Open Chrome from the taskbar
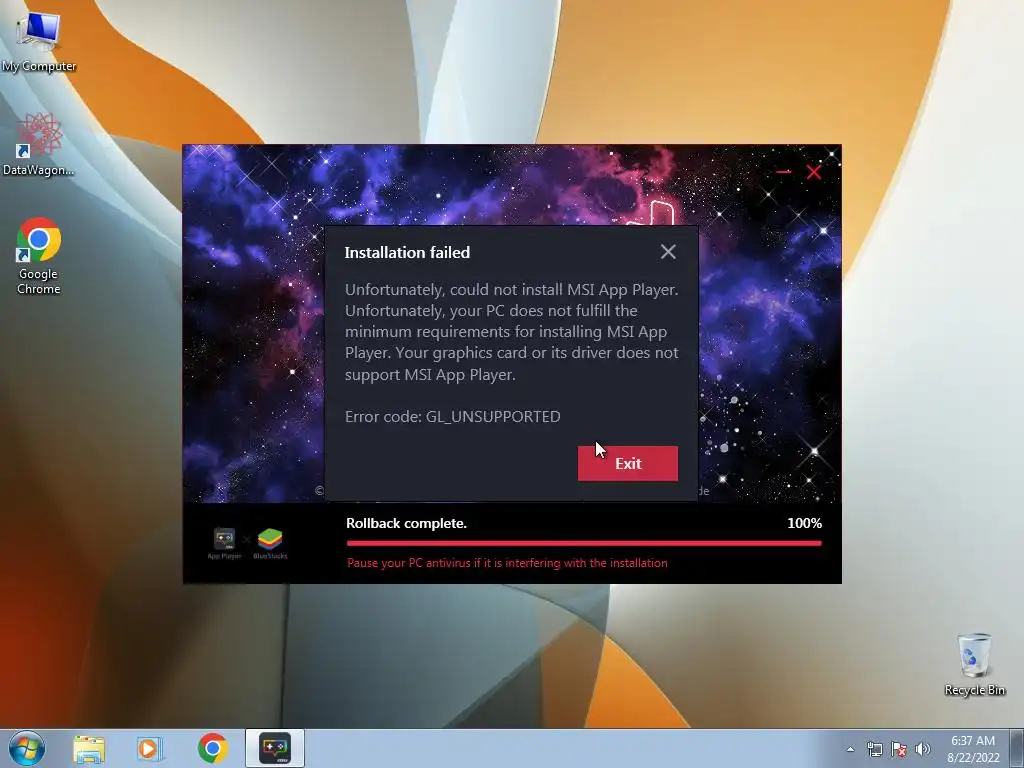 click(x=212, y=748)
